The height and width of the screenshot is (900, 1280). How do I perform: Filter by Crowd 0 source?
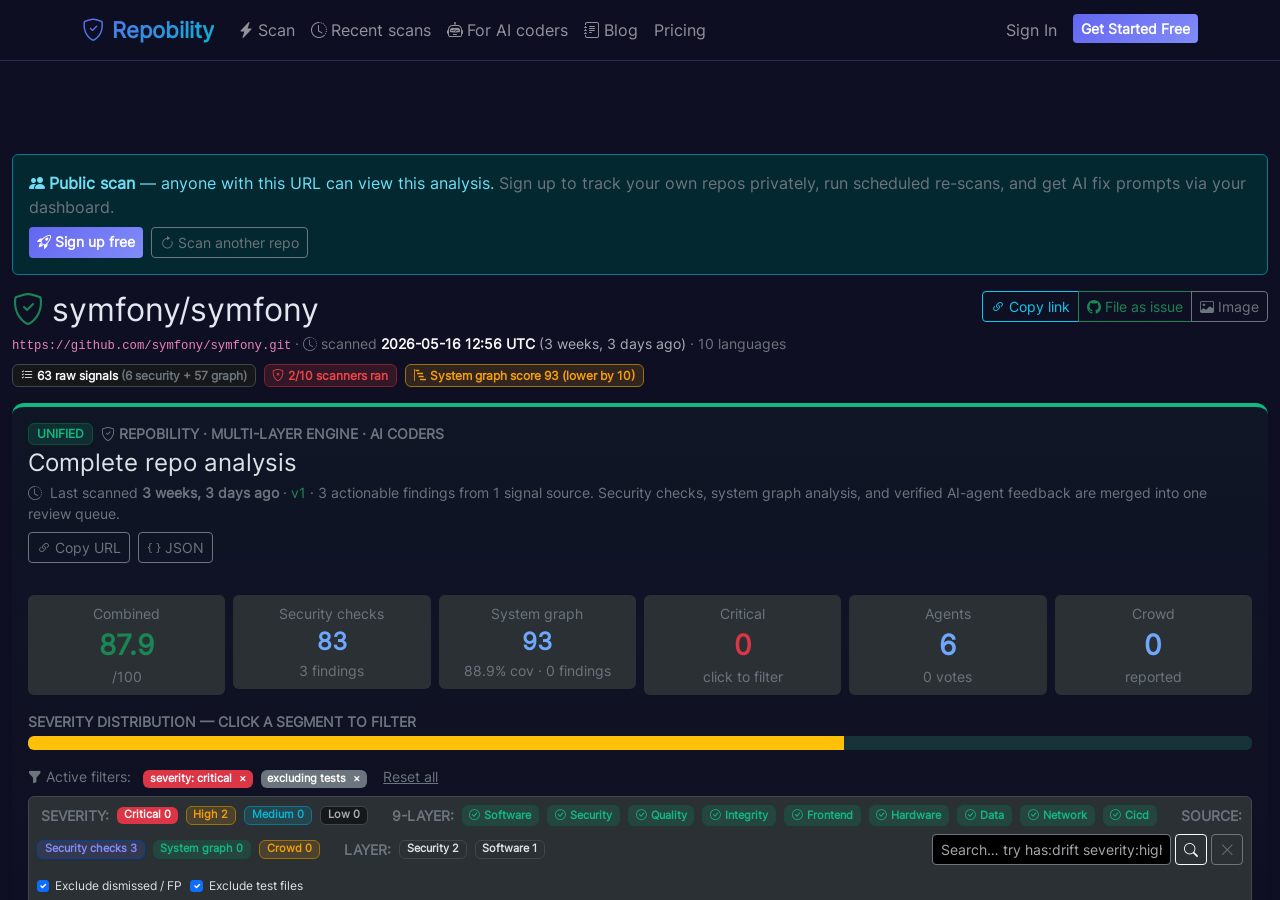tap(290, 849)
